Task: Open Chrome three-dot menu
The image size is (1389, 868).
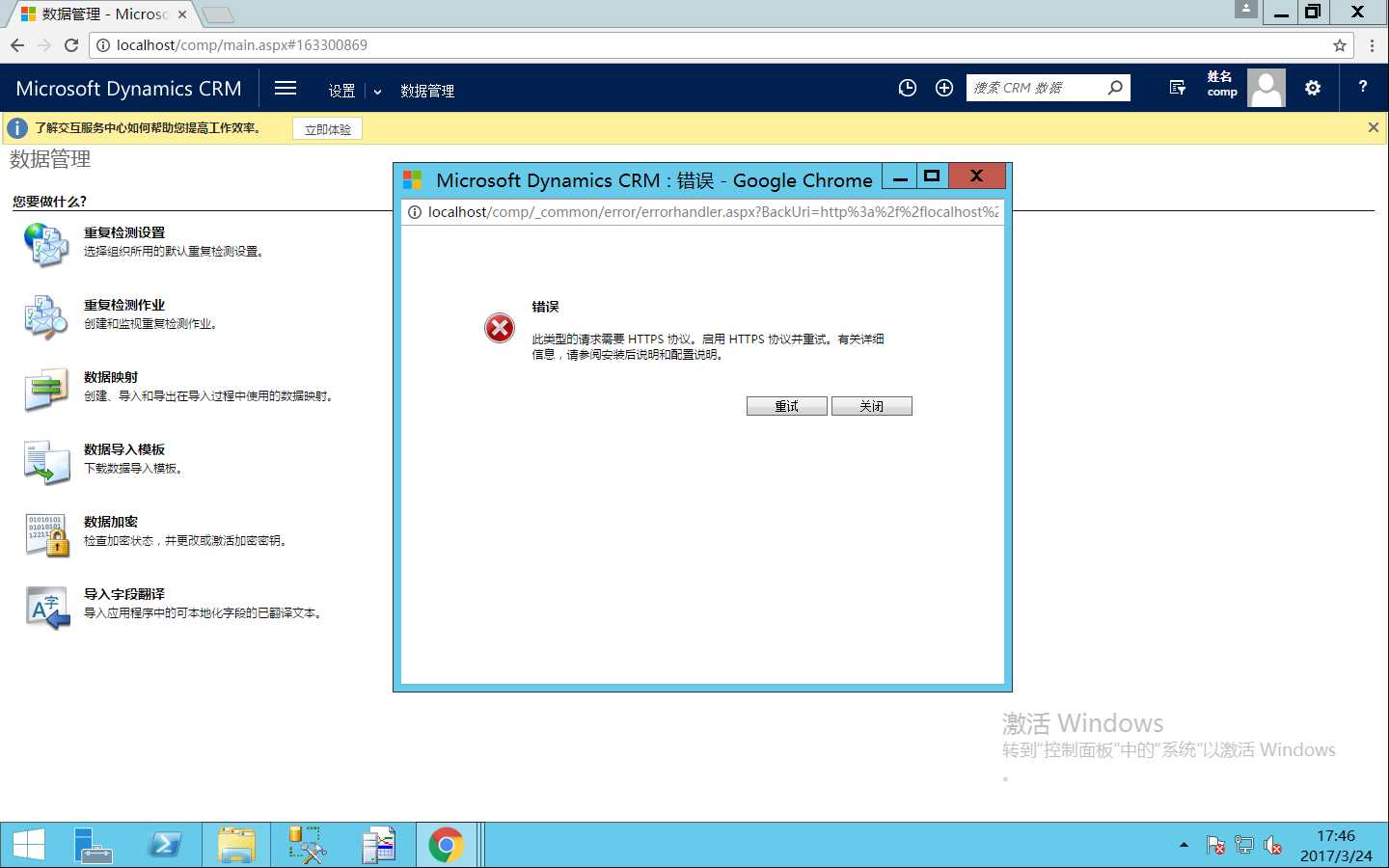Action: [x=1372, y=45]
